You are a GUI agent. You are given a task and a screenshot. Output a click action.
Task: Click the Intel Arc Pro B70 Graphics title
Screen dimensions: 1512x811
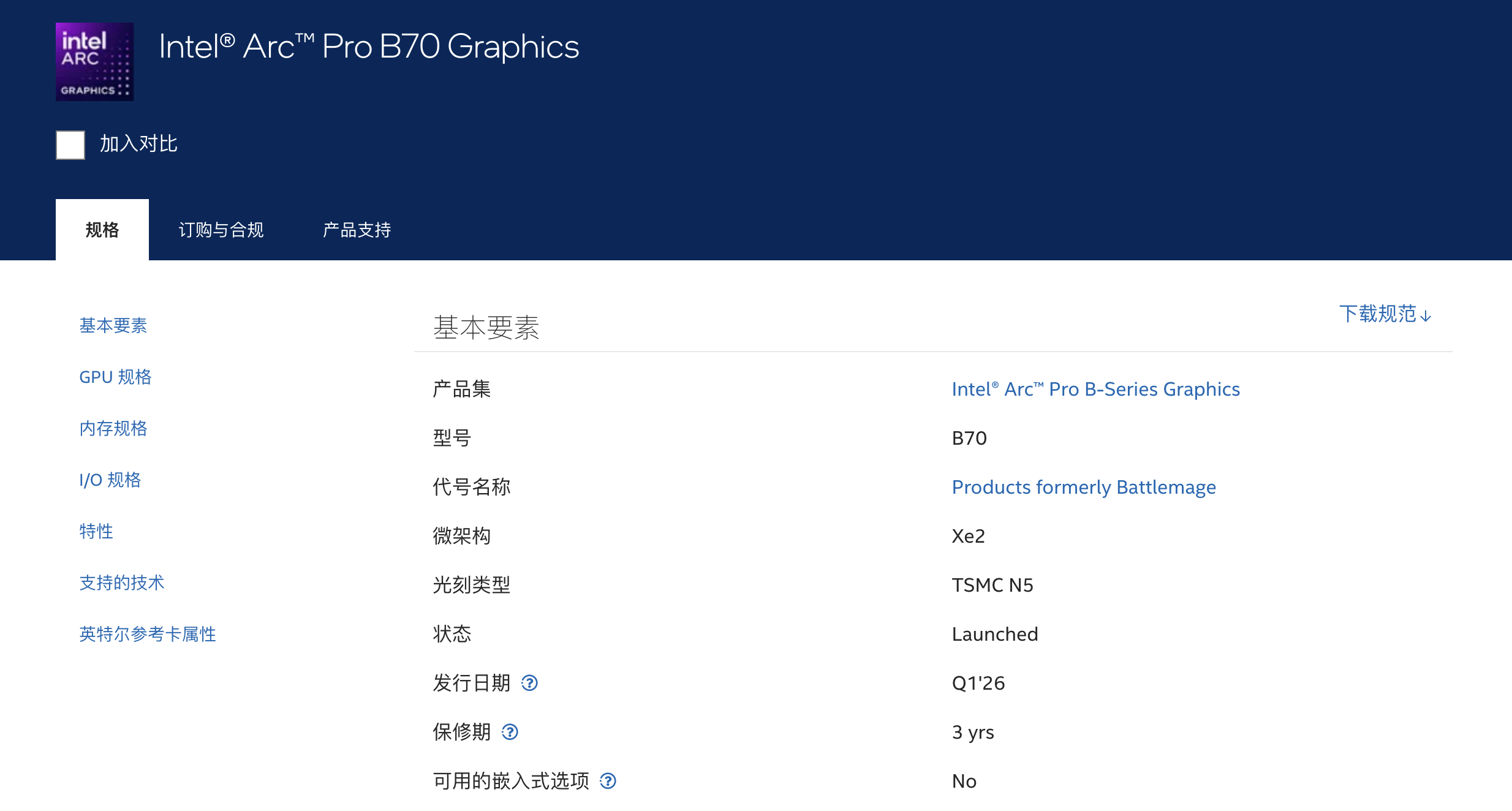[x=369, y=47]
